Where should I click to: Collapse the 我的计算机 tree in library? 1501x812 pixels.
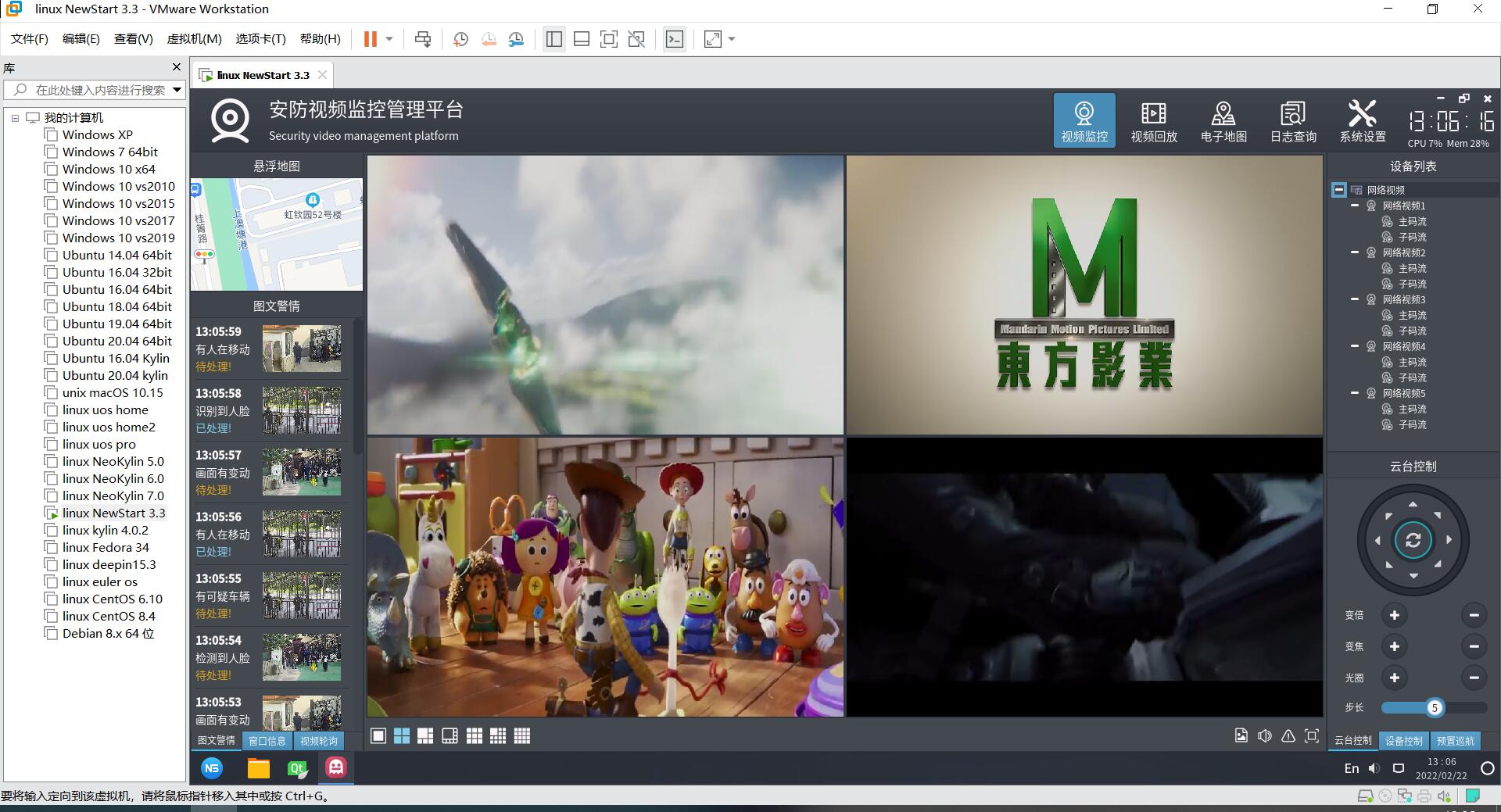[x=15, y=118]
